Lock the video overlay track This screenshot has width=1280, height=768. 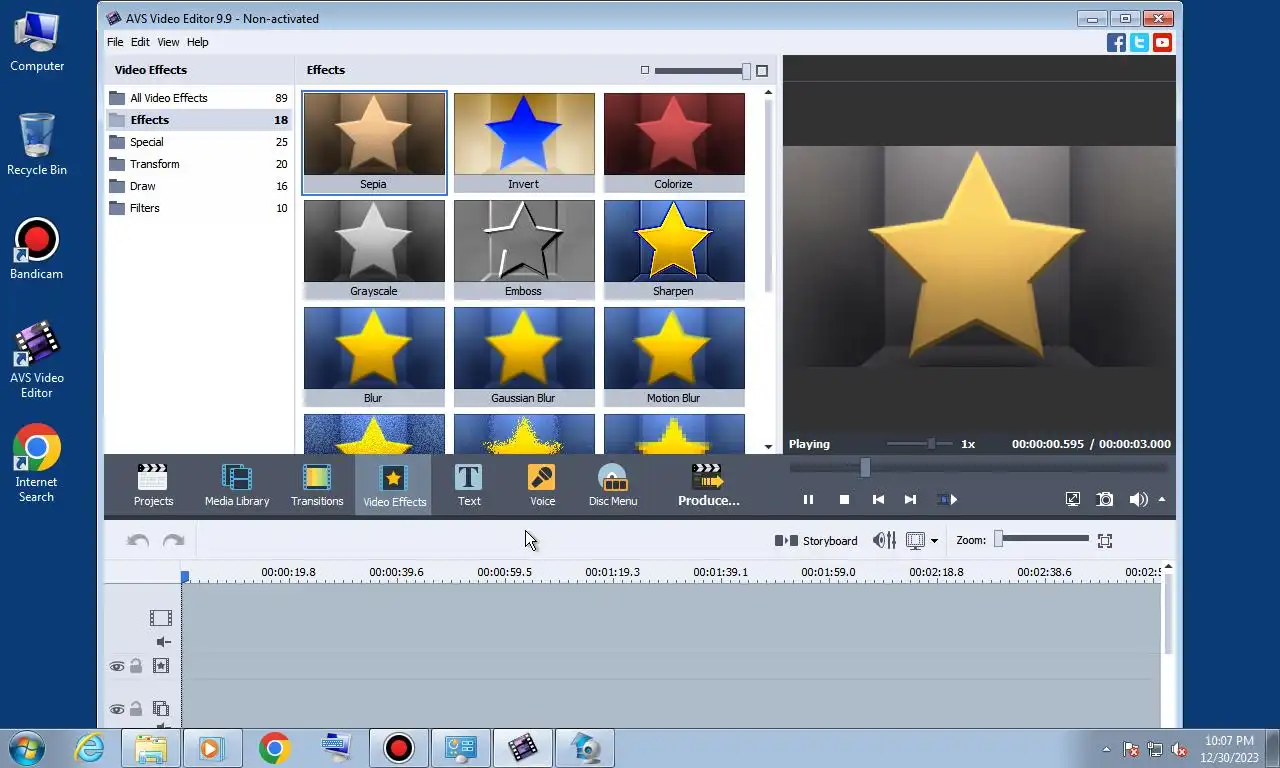(x=136, y=709)
